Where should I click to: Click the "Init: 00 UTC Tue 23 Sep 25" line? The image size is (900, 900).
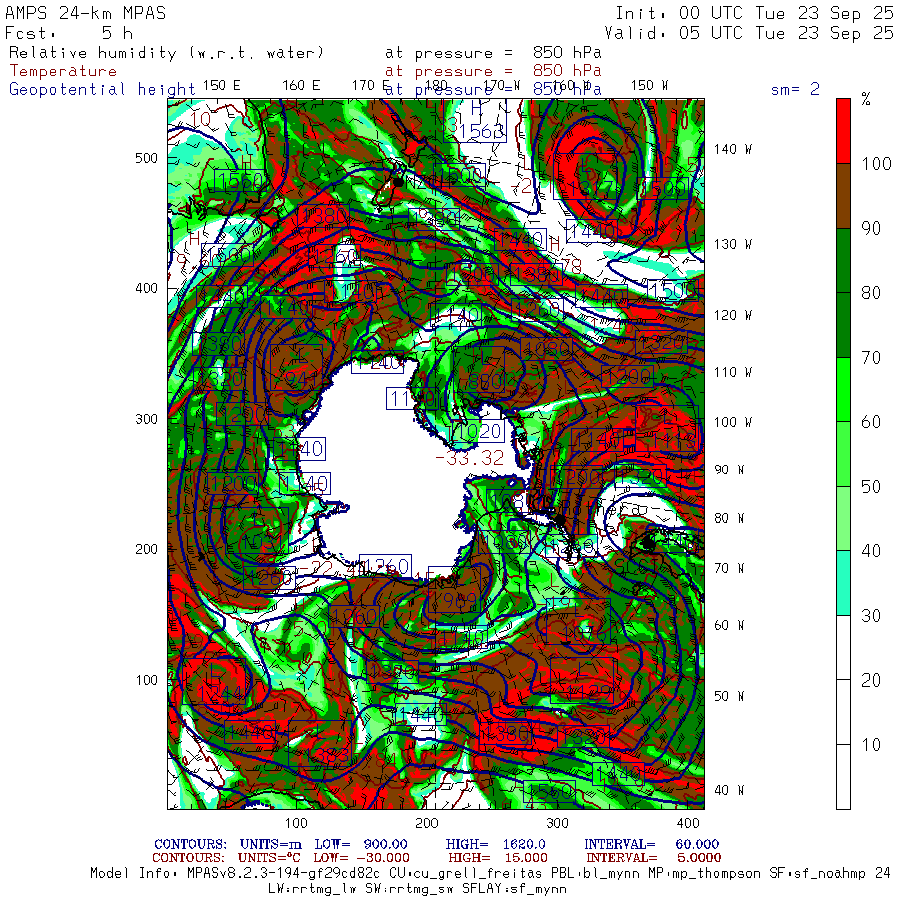pos(754,13)
